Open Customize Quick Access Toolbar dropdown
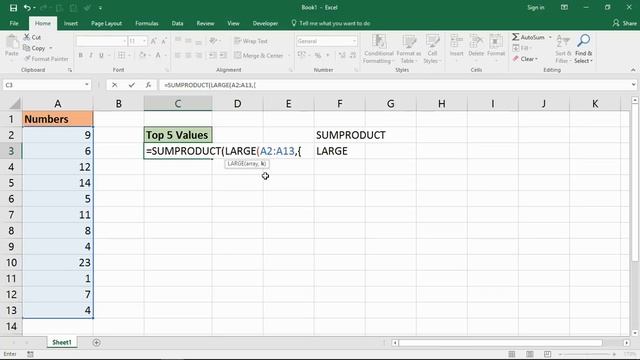 coord(100,8)
